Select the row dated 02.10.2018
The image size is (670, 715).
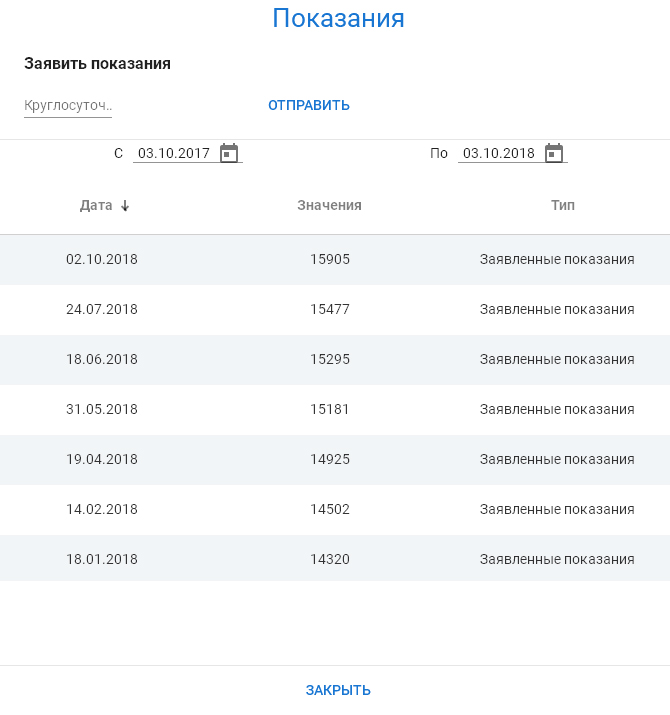point(102,259)
